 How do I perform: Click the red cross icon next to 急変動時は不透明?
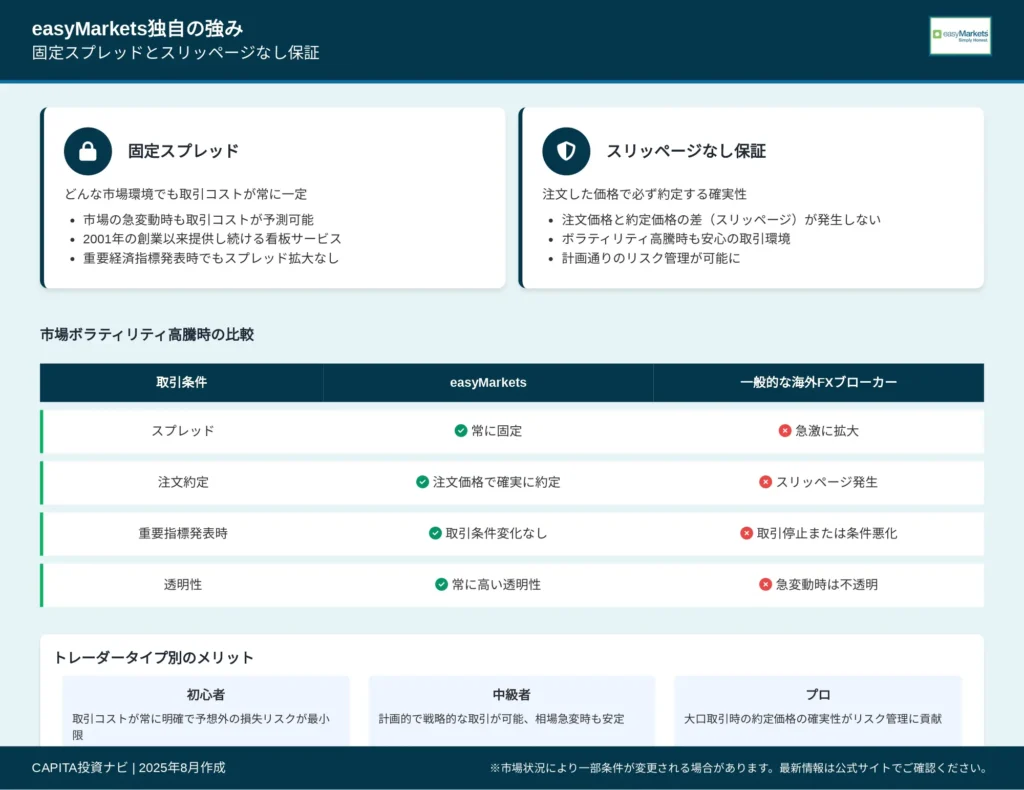pyautogui.click(x=765, y=584)
